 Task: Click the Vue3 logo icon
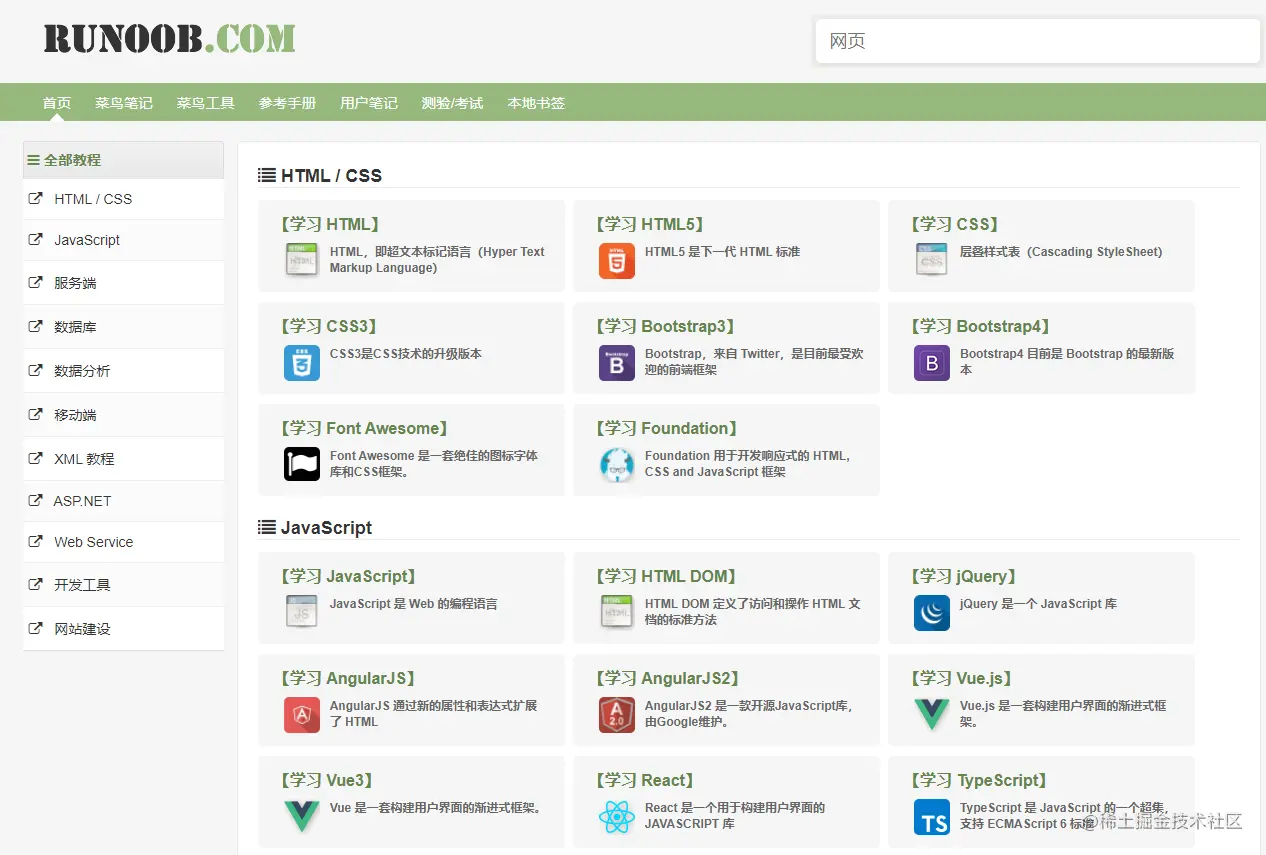pyautogui.click(x=302, y=816)
